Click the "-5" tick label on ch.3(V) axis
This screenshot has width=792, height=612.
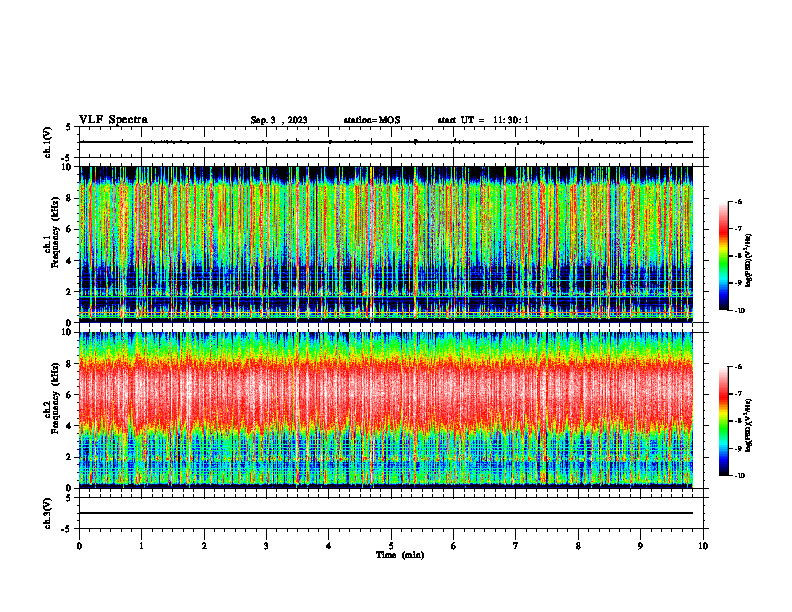coord(68,529)
